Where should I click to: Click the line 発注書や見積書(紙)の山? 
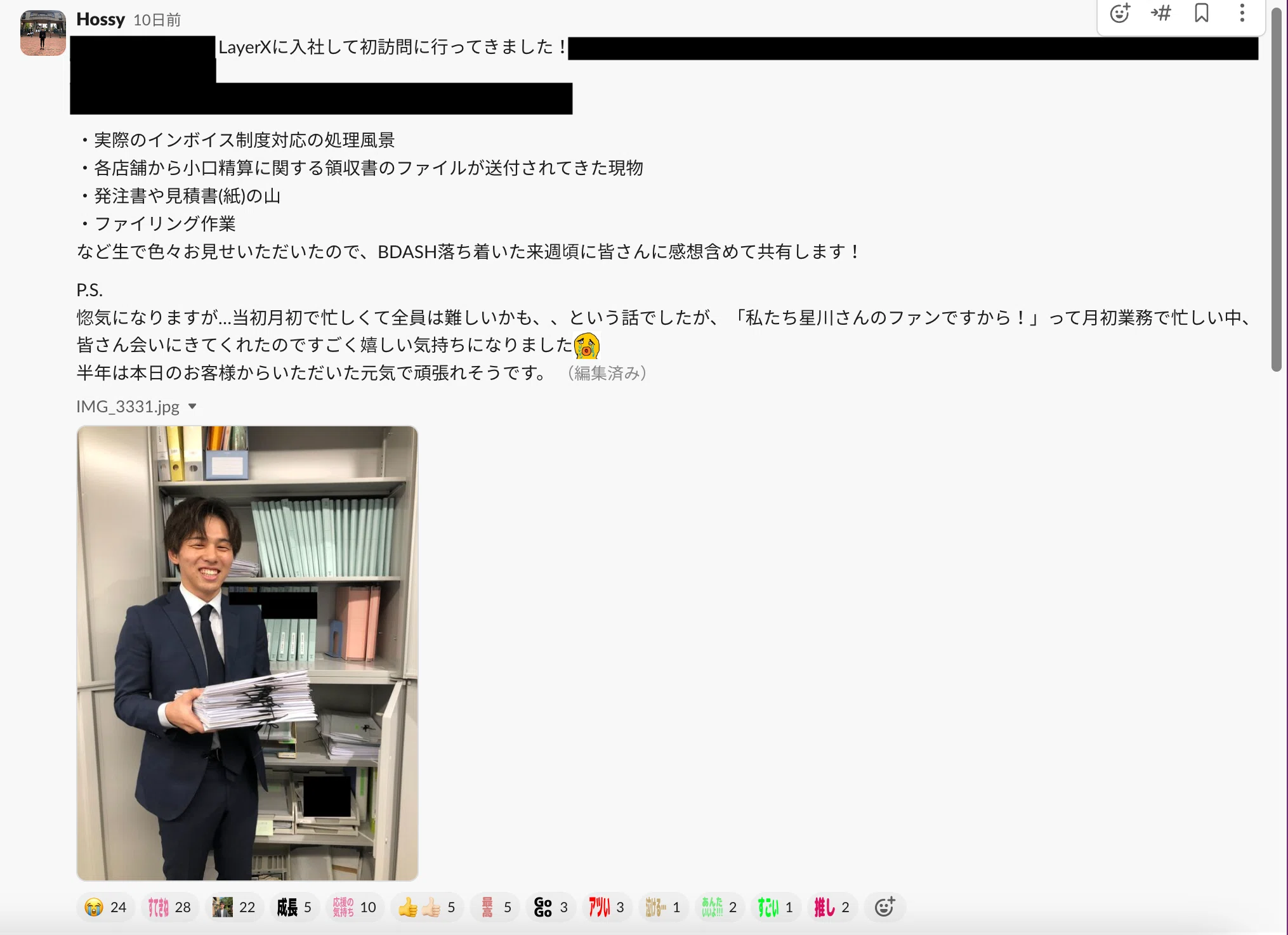(x=187, y=196)
